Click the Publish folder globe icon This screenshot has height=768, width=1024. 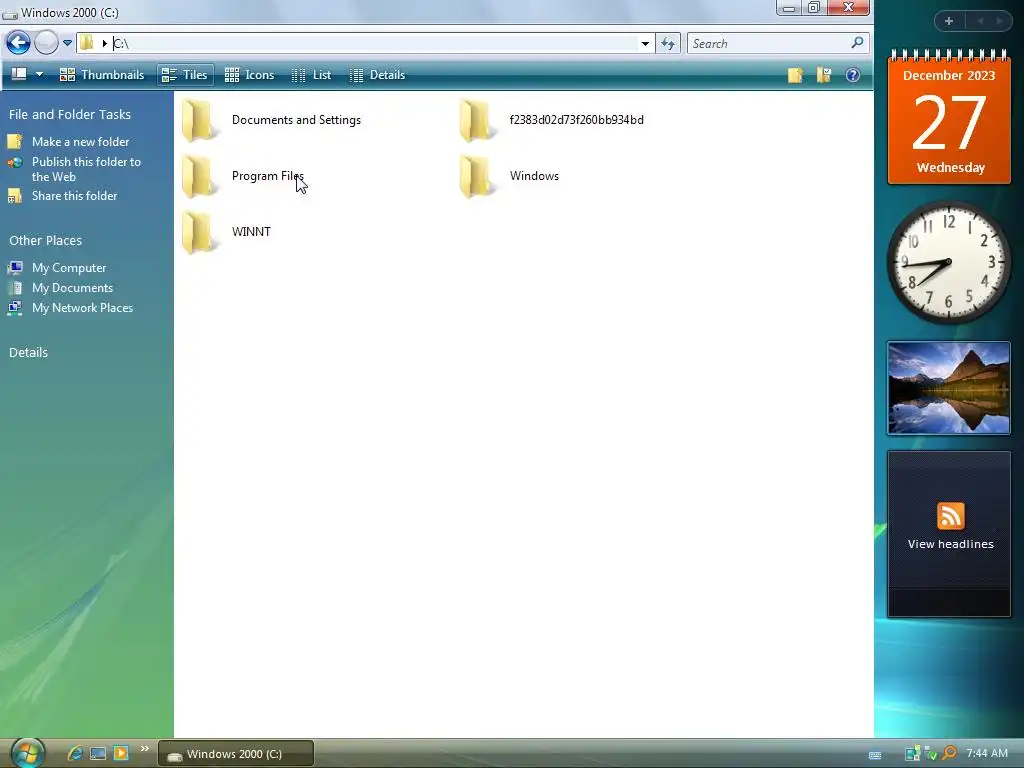click(x=15, y=163)
